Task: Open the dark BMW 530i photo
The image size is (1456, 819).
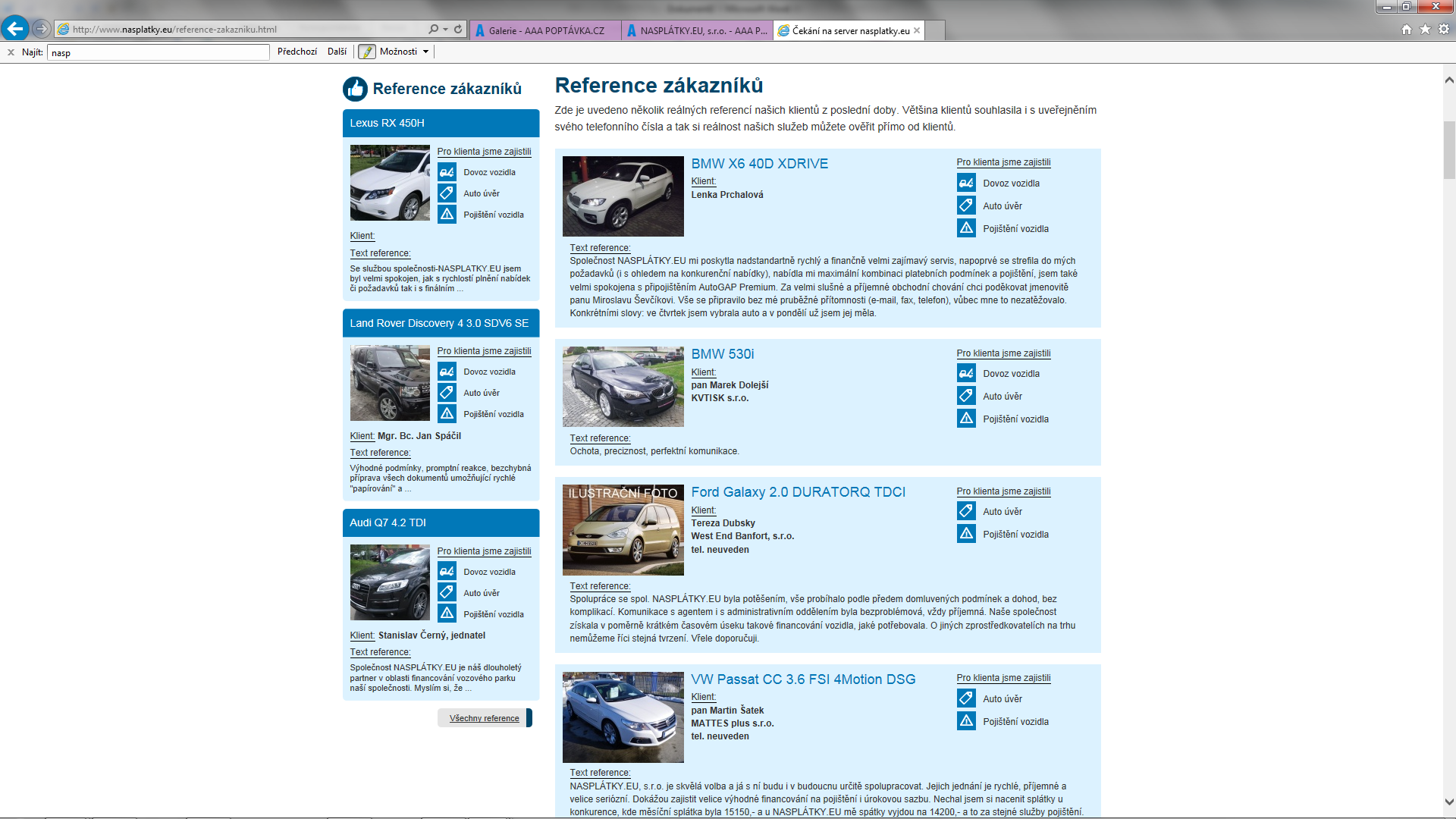Action: pos(623,387)
